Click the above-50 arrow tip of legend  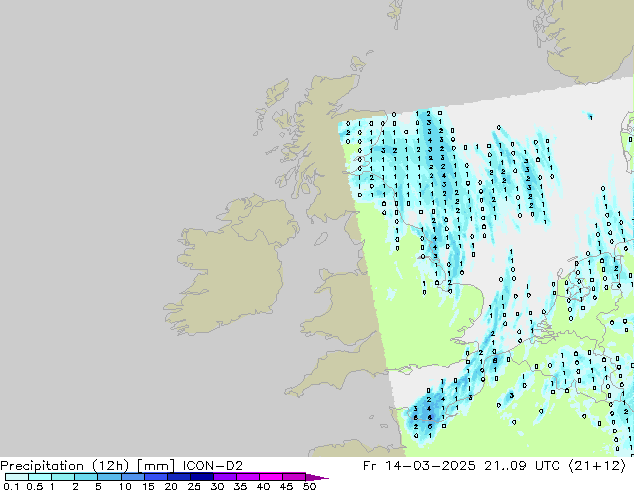tap(317, 477)
